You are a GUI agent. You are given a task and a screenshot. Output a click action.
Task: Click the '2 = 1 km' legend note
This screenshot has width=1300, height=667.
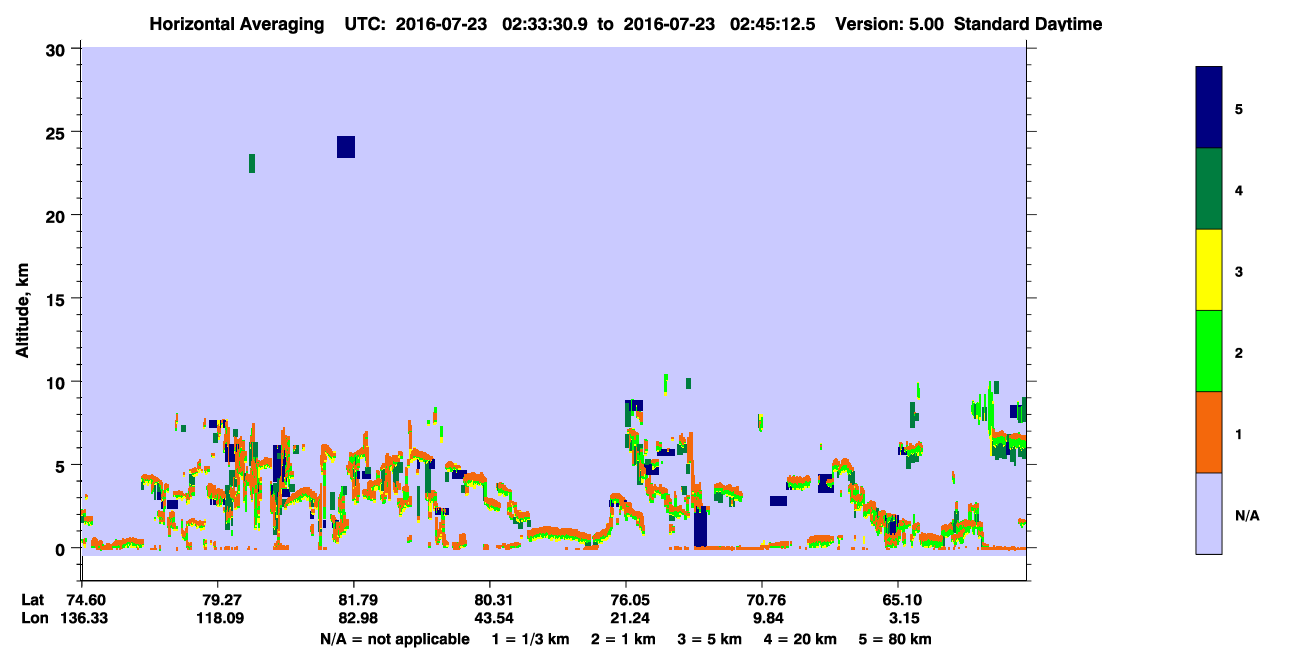coord(624,639)
